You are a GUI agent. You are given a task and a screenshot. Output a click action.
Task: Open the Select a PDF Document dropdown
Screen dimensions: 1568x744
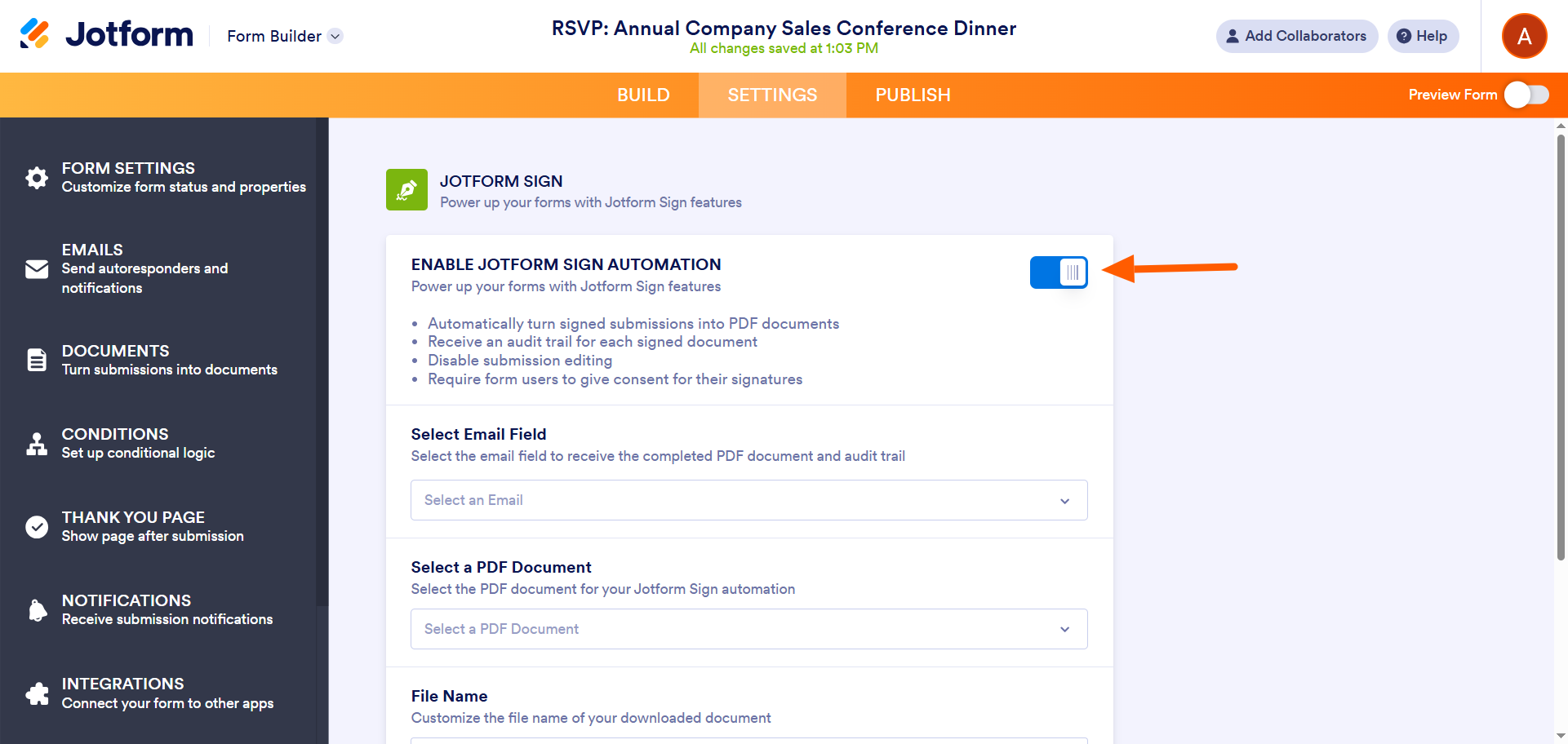tap(748, 629)
